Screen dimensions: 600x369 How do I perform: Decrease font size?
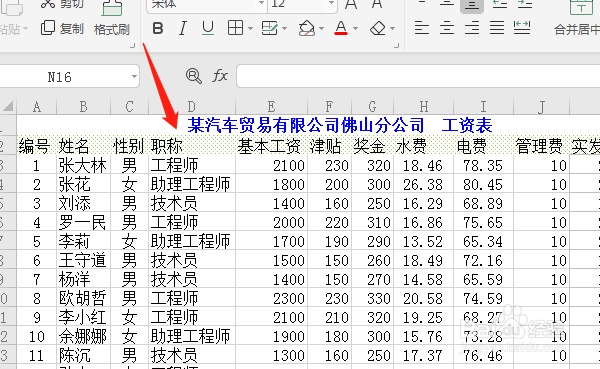pyautogui.click(x=377, y=4)
